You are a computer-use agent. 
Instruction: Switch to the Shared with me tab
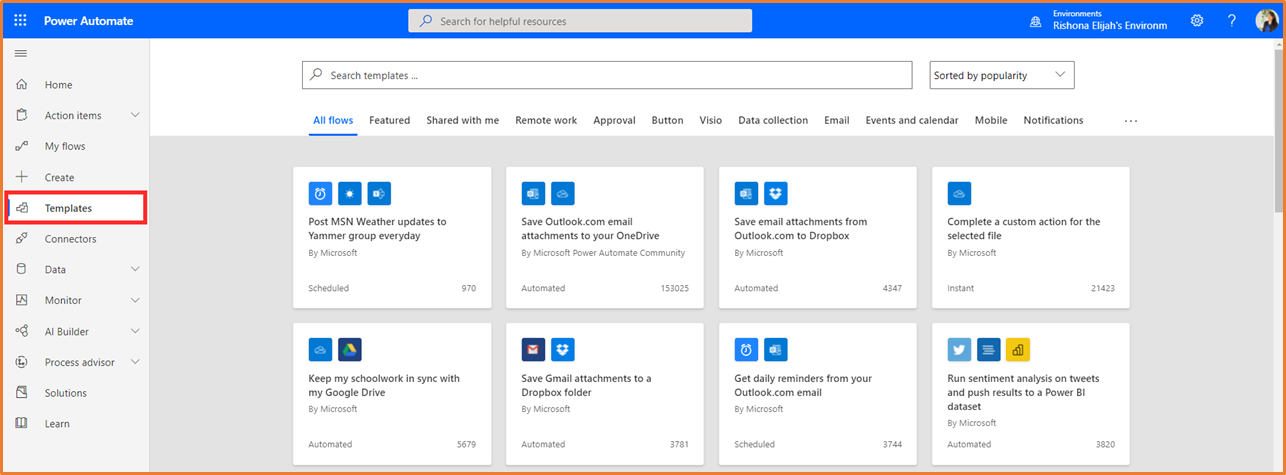[x=462, y=120]
